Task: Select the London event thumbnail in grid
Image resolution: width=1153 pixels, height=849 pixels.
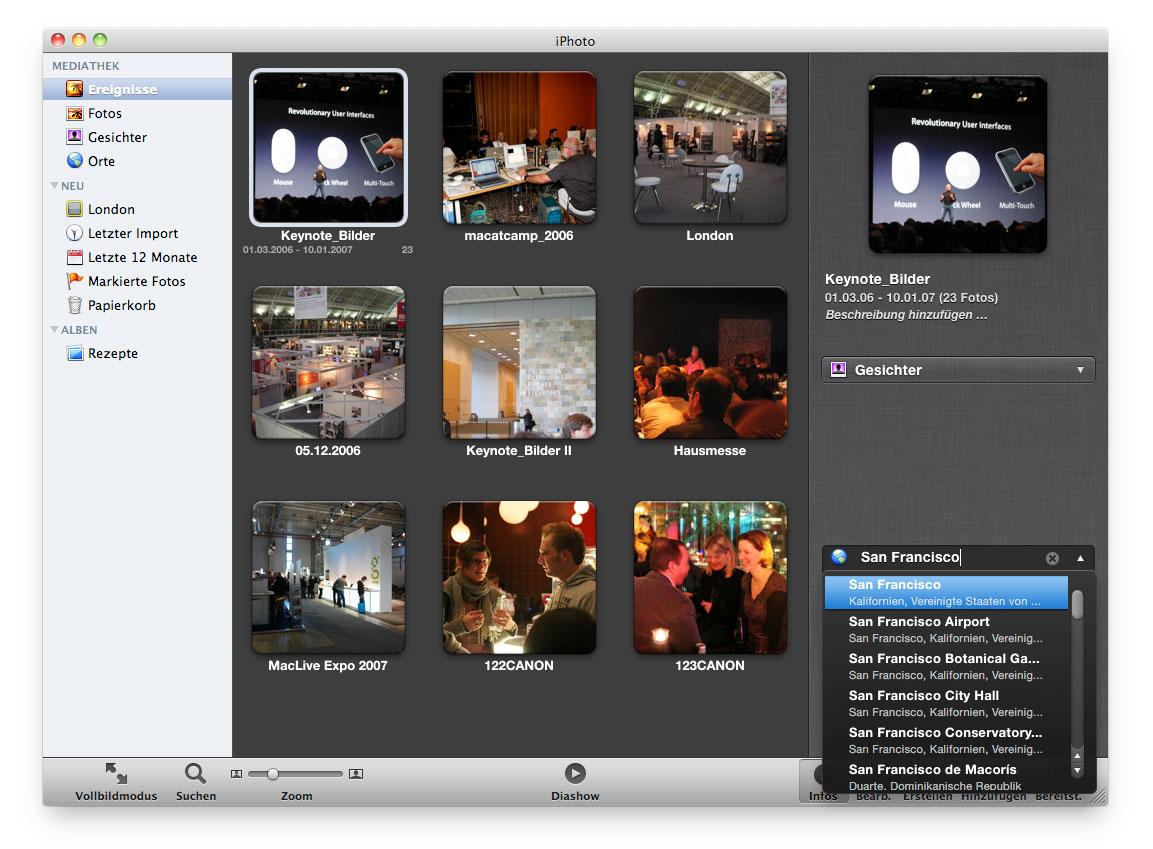Action: 710,147
